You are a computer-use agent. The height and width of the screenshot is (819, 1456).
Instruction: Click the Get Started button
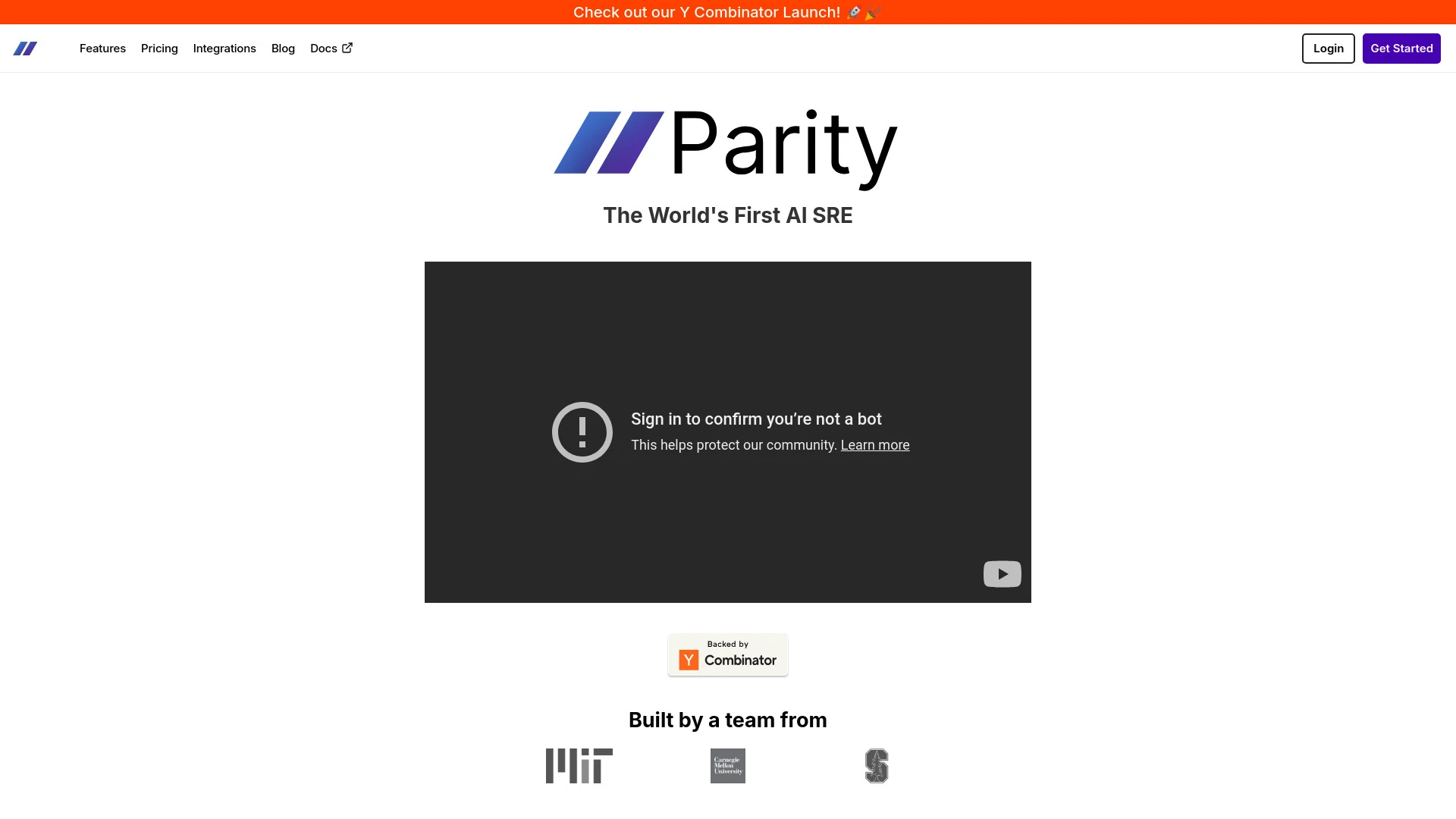pyautogui.click(x=1401, y=48)
